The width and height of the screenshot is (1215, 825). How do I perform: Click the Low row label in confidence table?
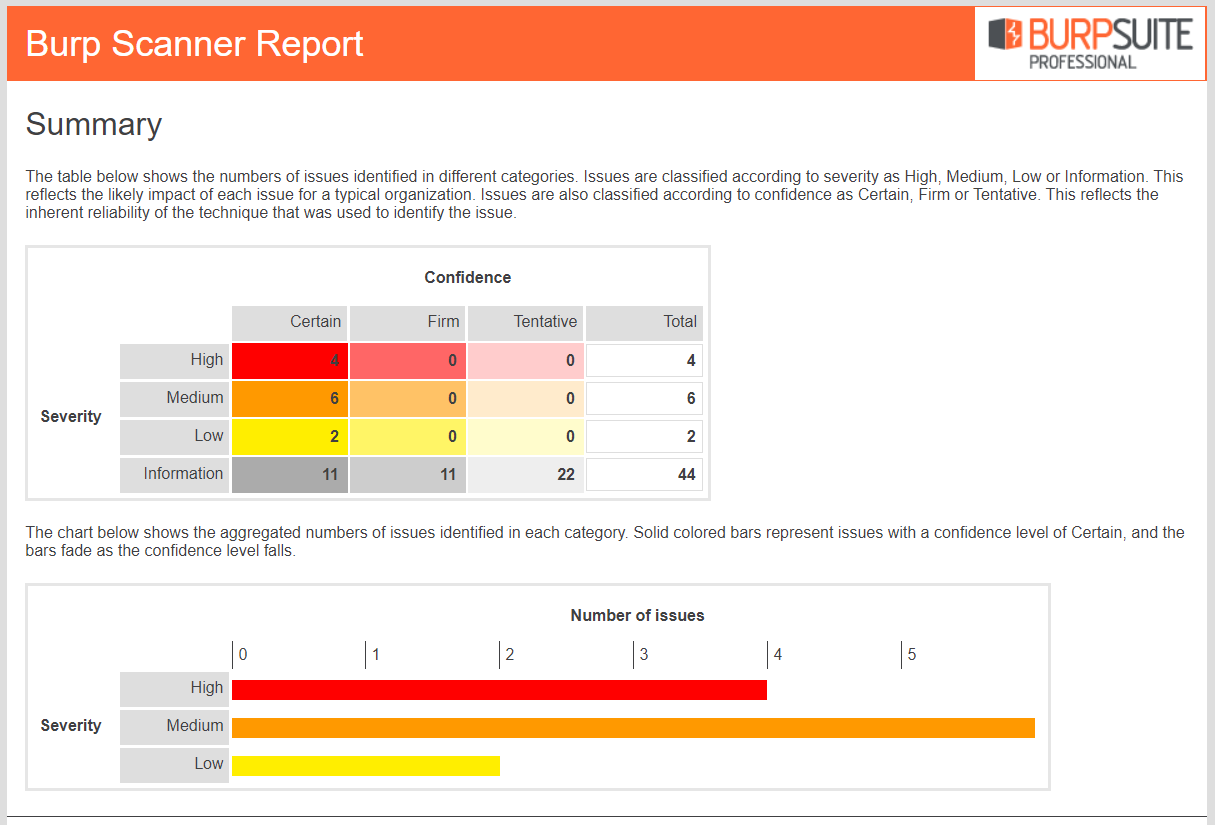coord(175,436)
